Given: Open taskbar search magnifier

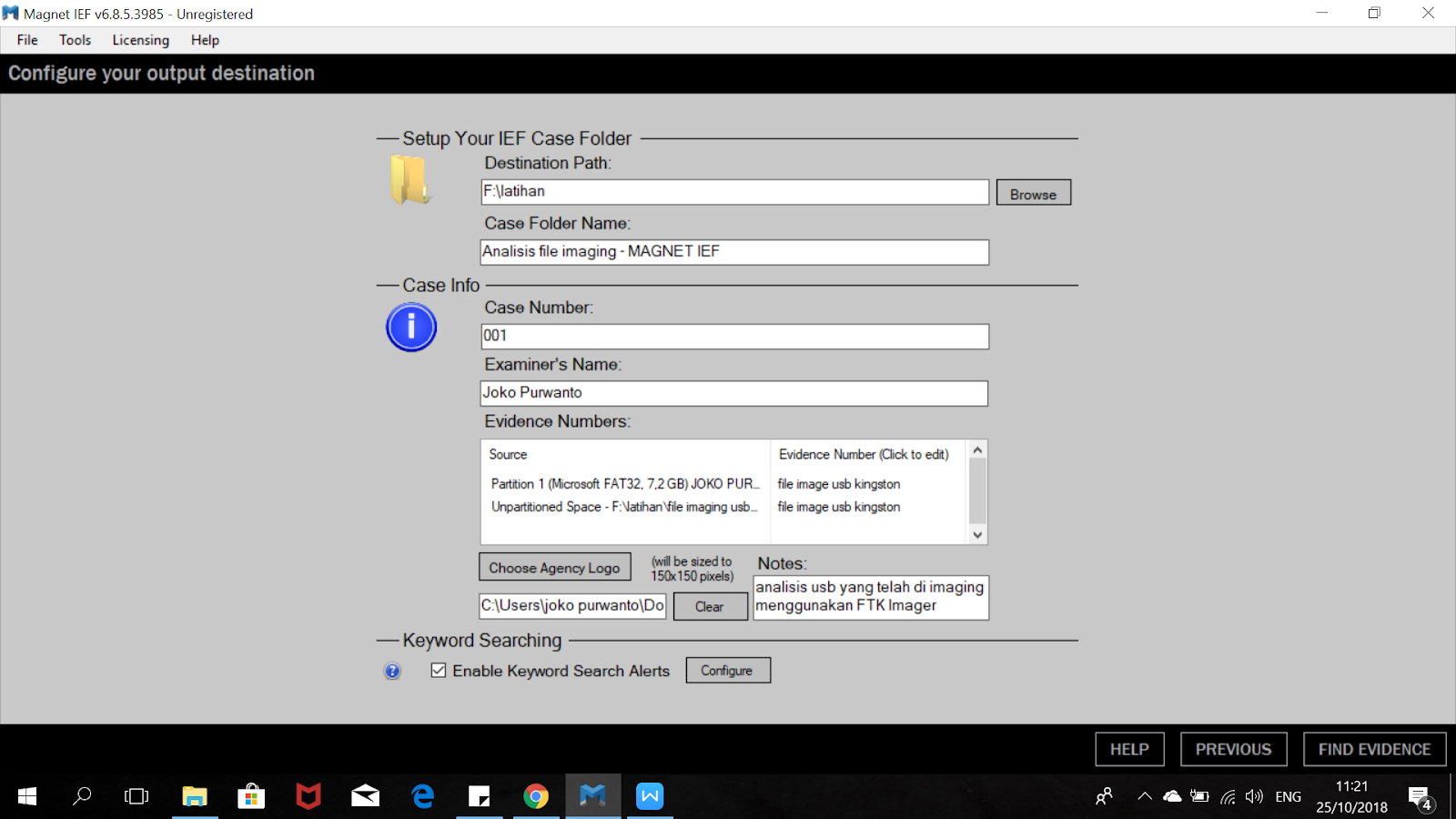Looking at the screenshot, I should pyautogui.click(x=82, y=797).
